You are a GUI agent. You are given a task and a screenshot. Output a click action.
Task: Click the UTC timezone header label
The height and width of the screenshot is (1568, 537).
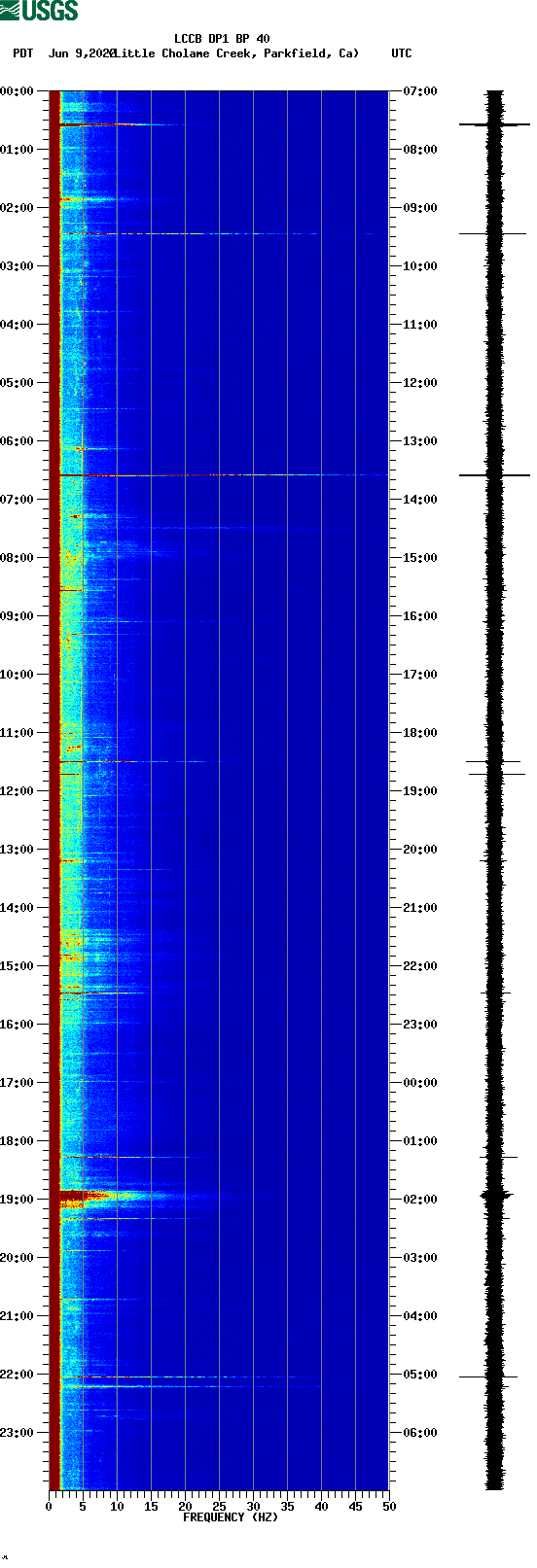click(x=402, y=53)
